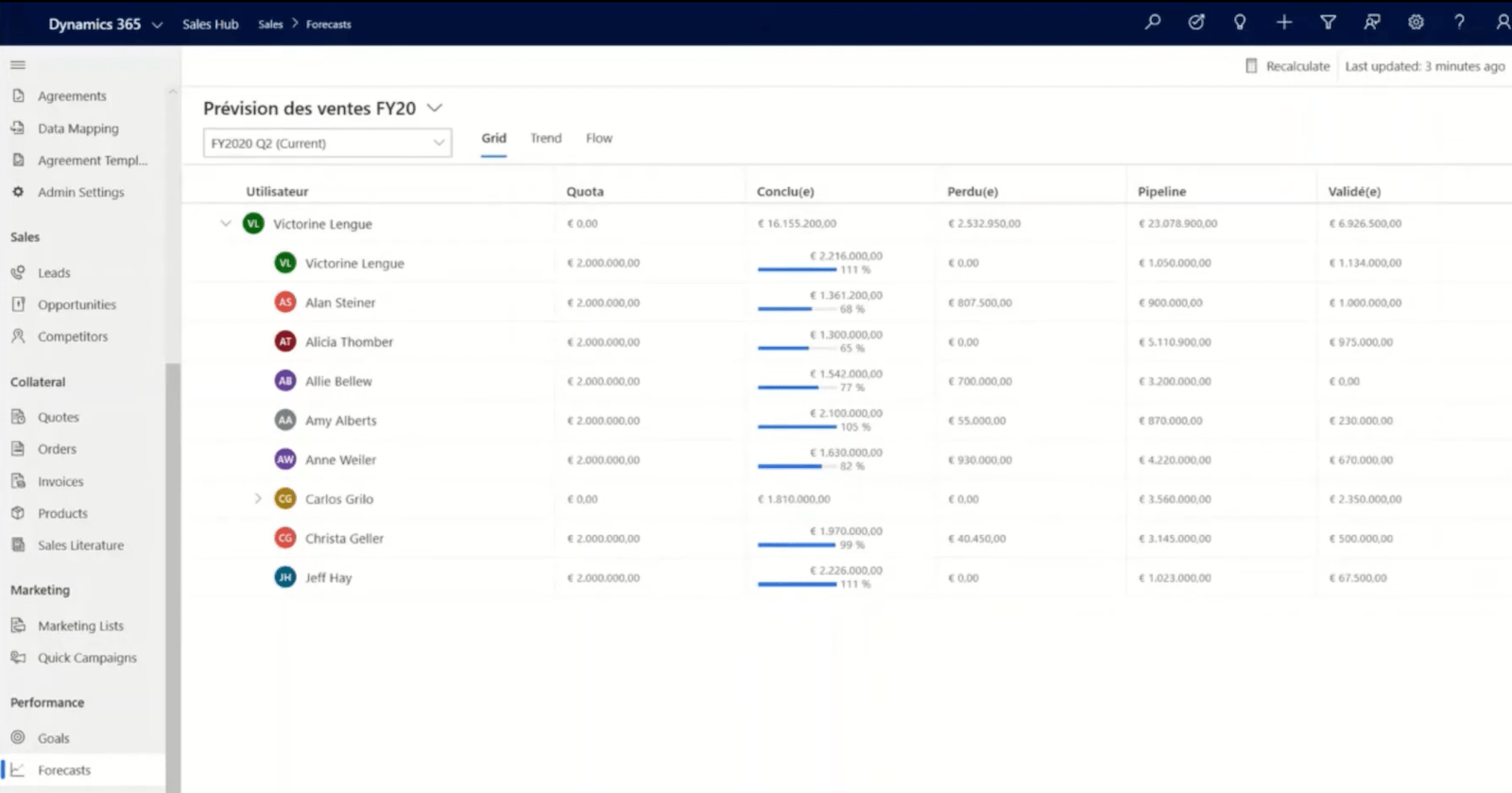
Task: Expand the Dynamics 365 app switcher chevron
Action: 157,25
